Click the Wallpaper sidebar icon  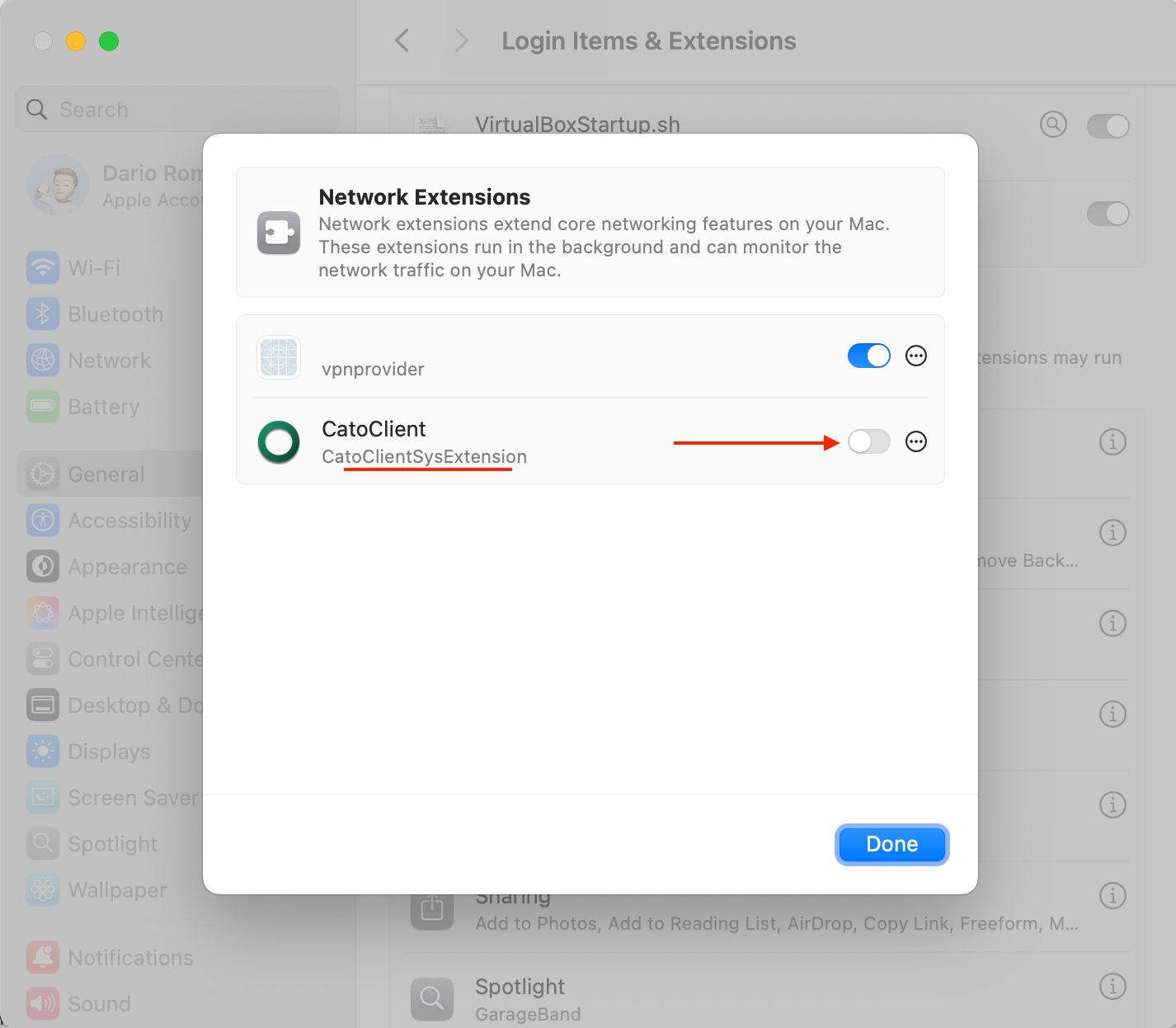pyautogui.click(x=43, y=889)
